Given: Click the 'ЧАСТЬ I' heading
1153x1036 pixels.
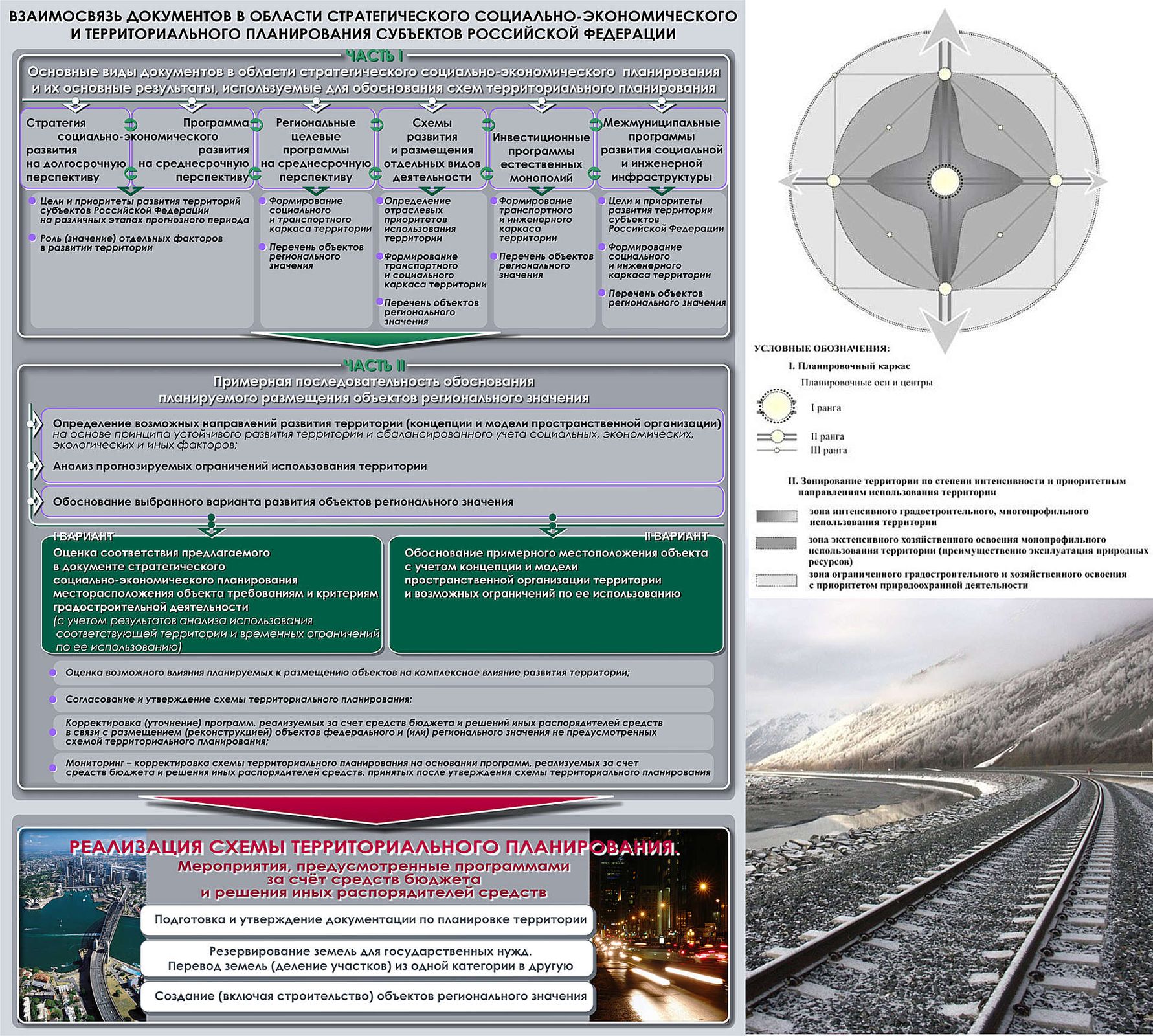Looking at the screenshot, I should click(x=374, y=56).
